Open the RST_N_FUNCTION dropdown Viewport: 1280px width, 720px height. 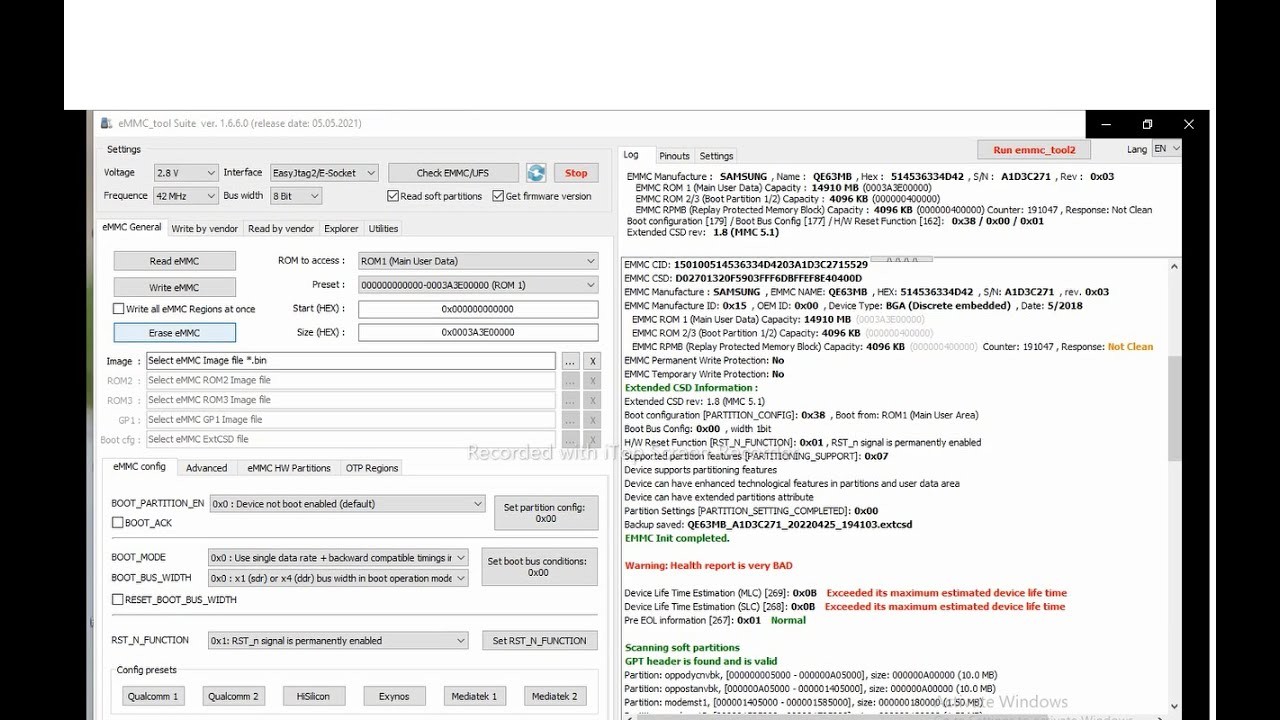[x=337, y=641]
